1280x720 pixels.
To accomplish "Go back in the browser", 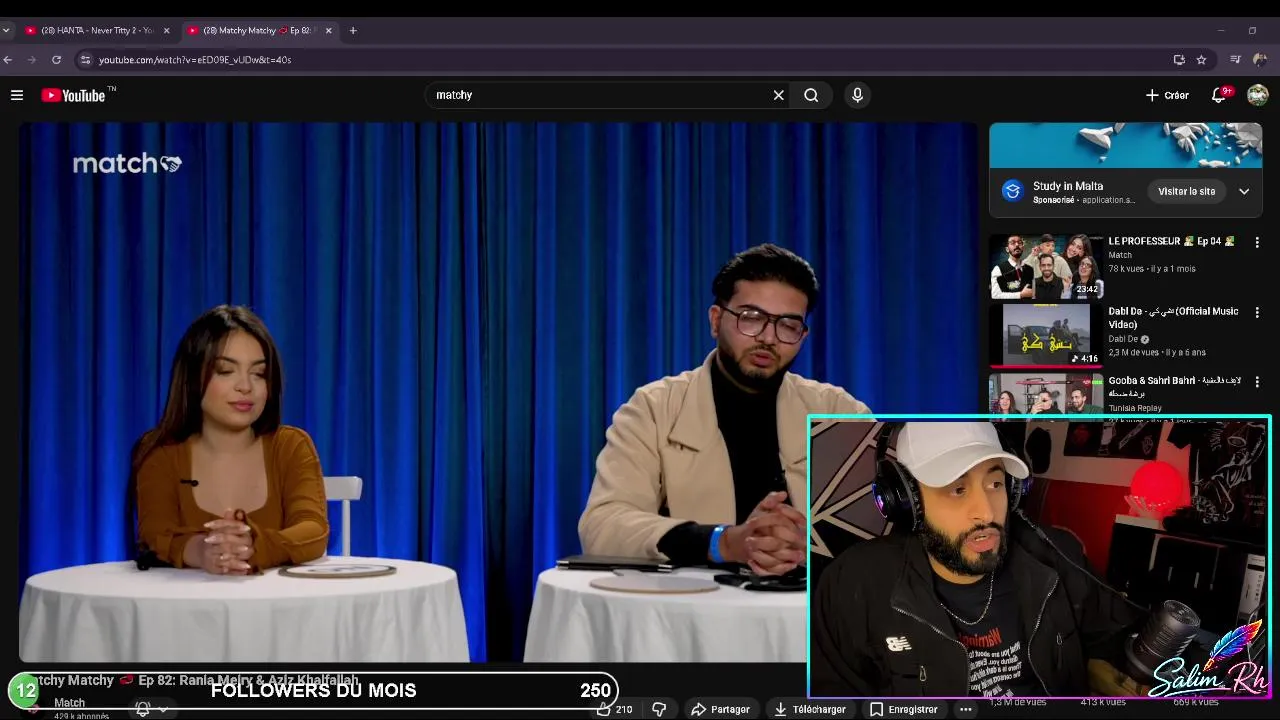I will coord(8,60).
